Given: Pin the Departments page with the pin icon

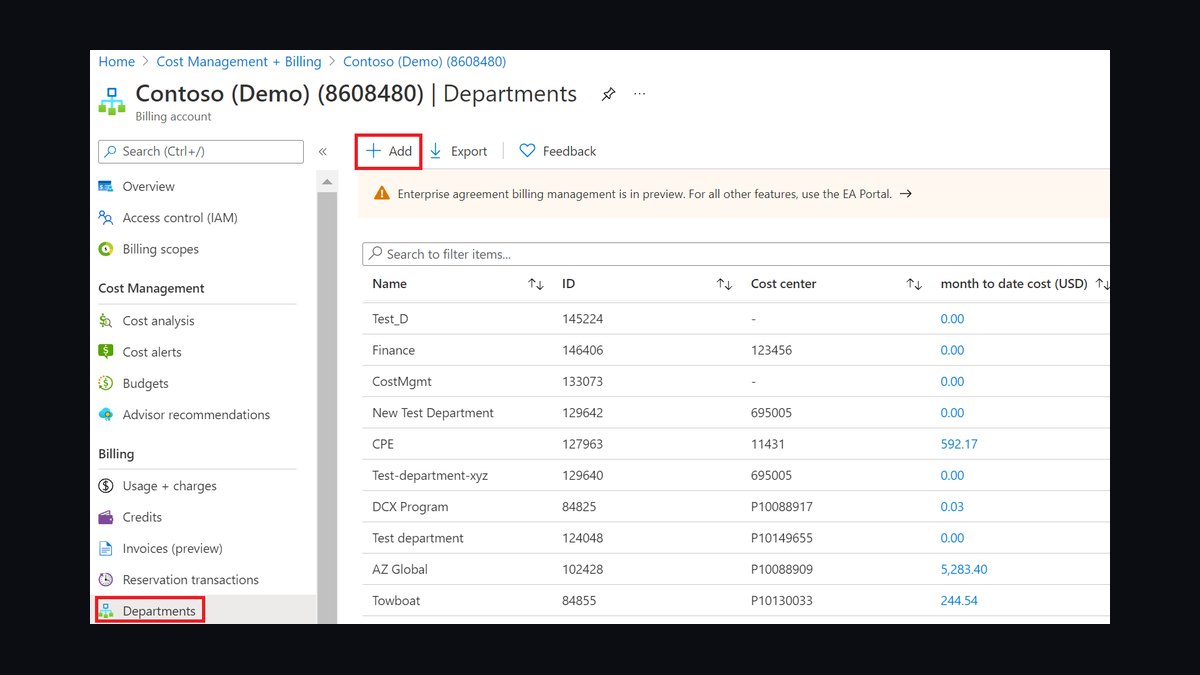Looking at the screenshot, I should point(608,95).
